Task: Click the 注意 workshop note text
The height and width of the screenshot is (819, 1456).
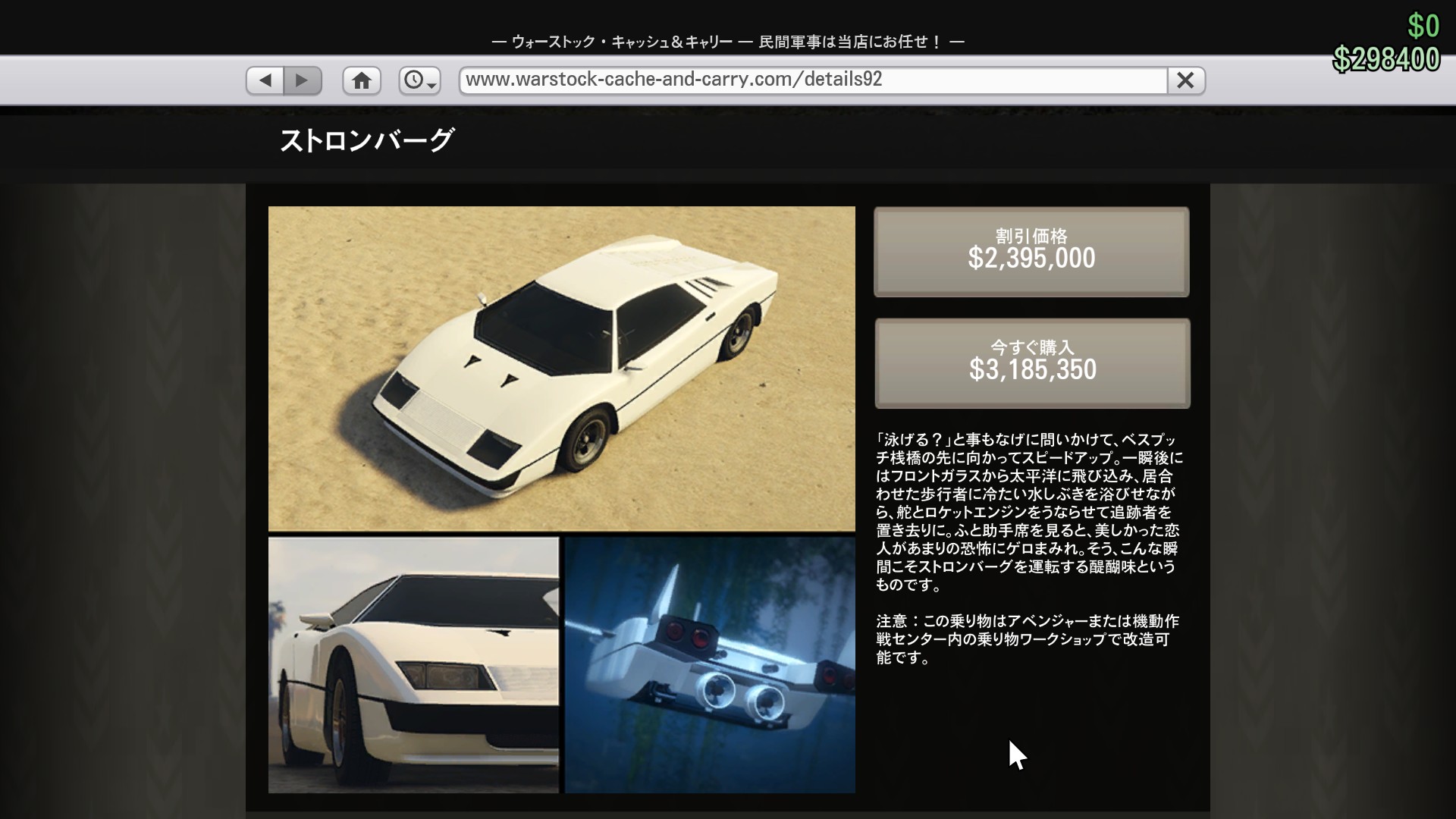Action: coord(1028,639)
